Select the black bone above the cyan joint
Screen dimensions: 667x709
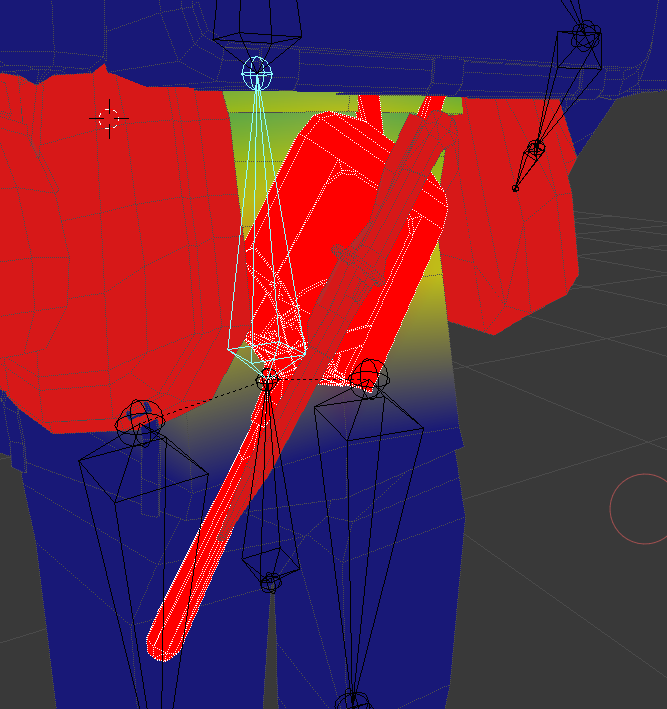pos(257,32)
